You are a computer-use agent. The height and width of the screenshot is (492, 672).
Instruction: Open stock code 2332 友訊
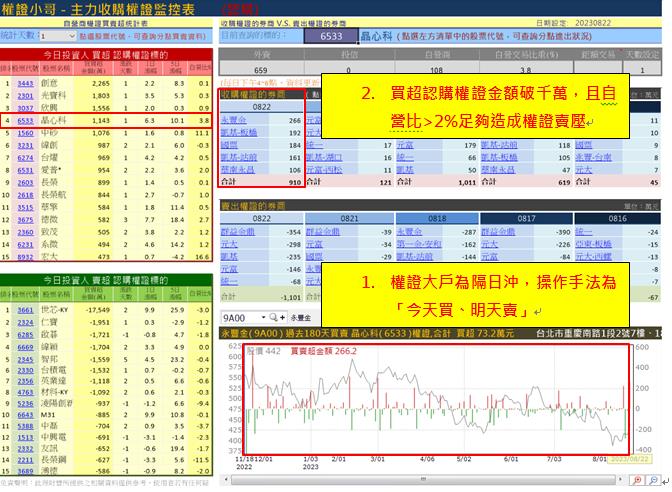tap(25, 449)
